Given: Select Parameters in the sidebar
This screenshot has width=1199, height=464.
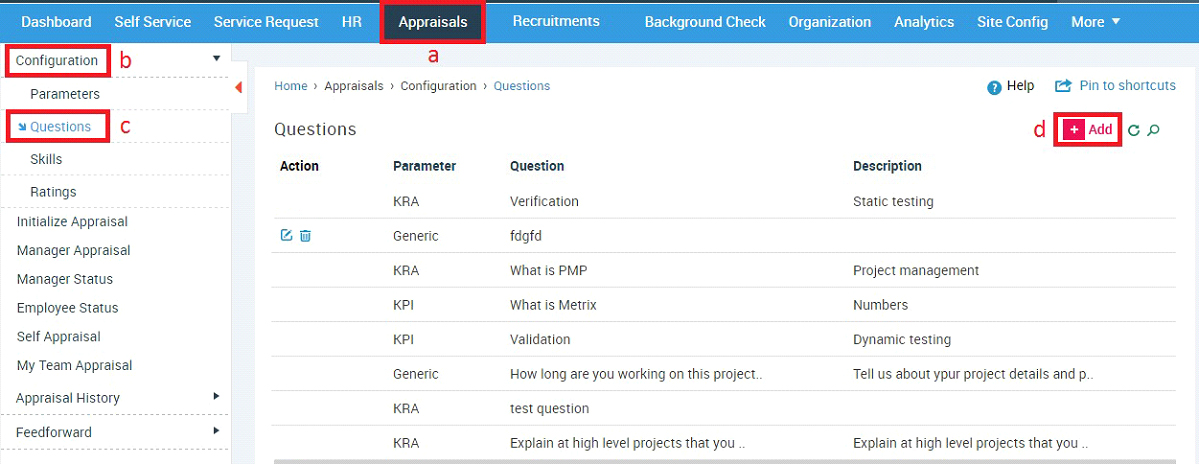Looking at the screenshot, I should point(65,94).
